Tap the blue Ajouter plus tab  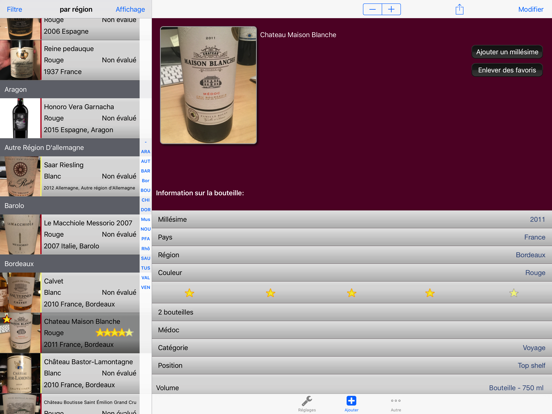351,403
